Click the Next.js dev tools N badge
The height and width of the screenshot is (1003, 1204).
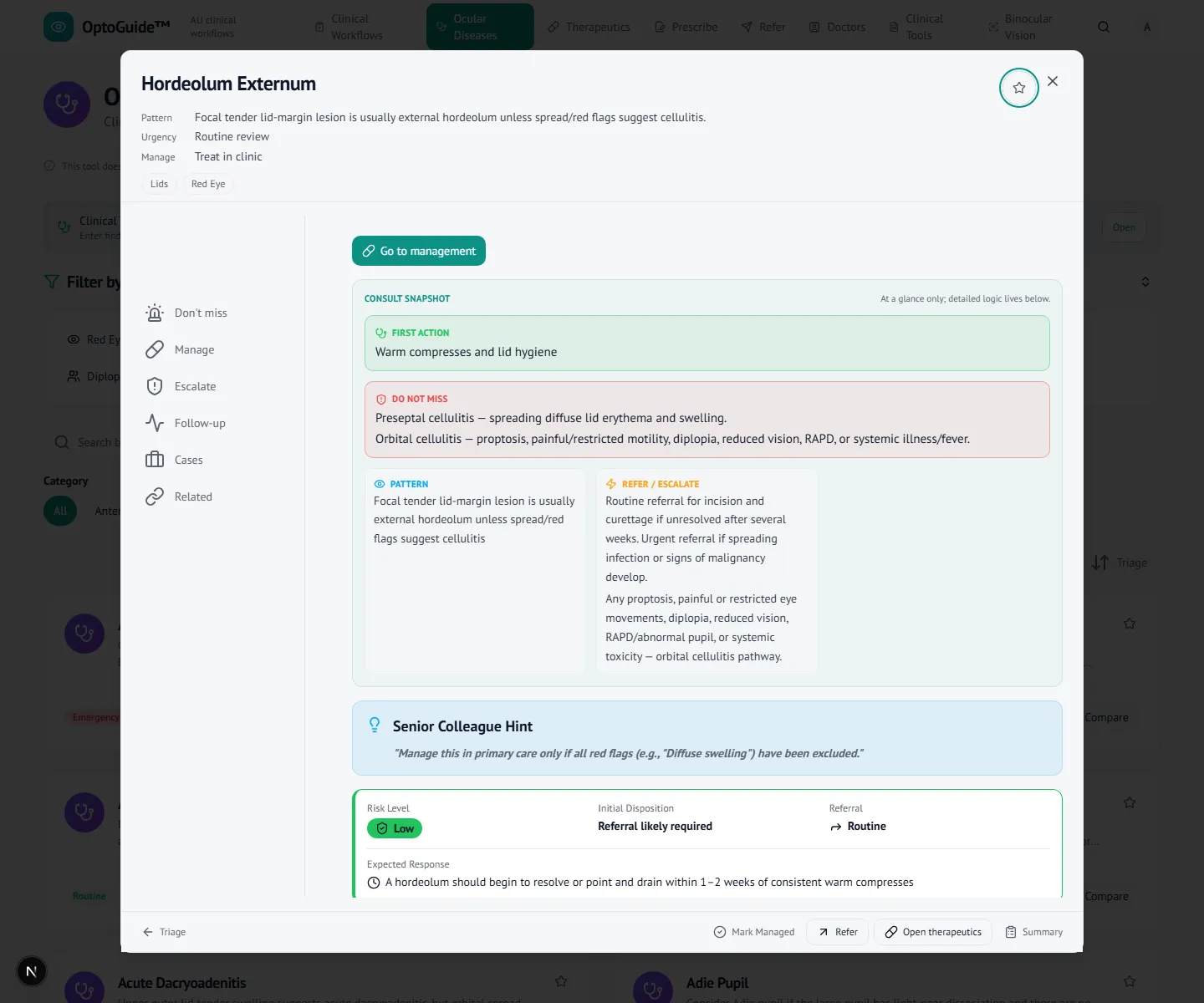pyautogui.click(x=32, y=971)
